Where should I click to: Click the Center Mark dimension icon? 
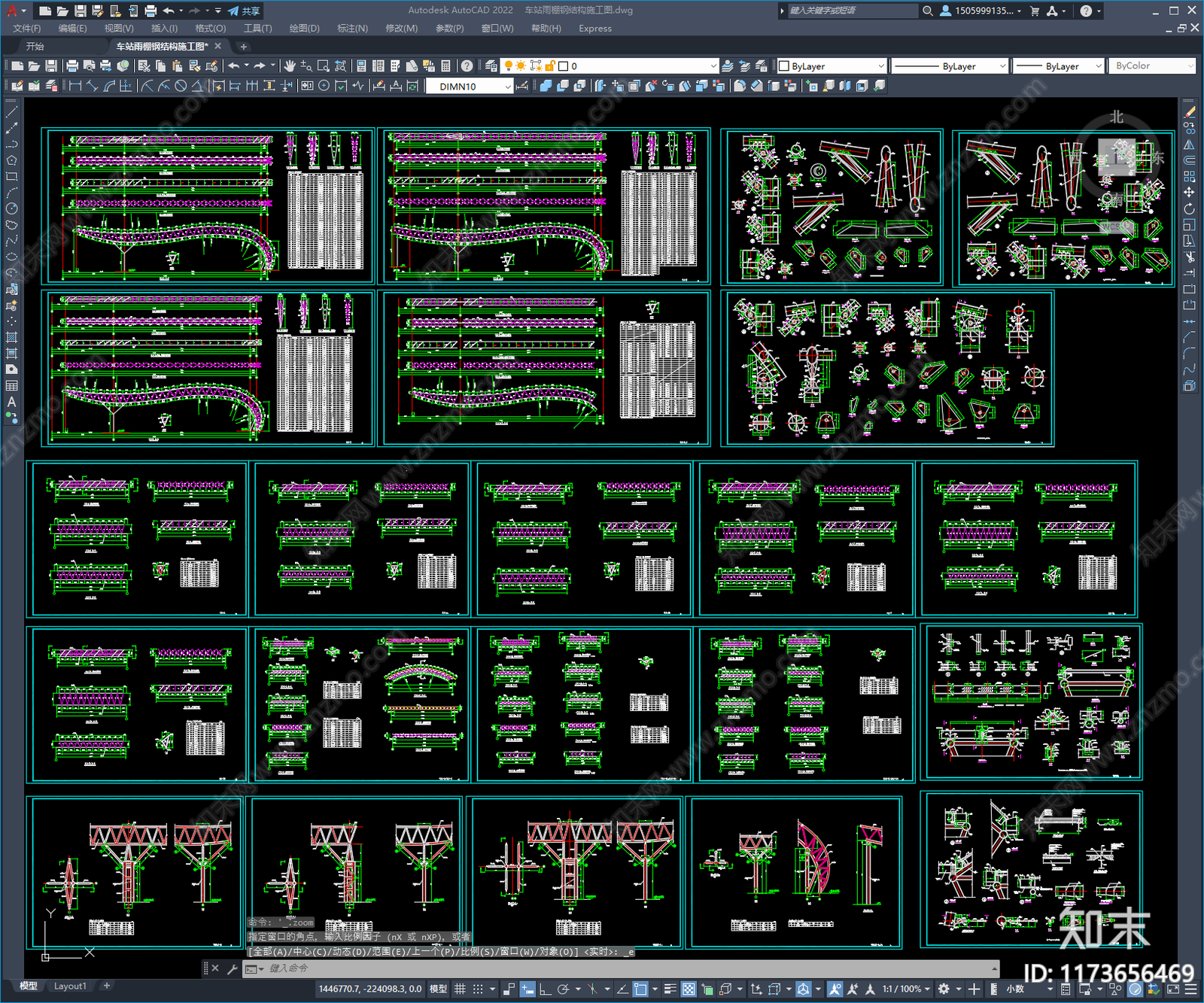pyautogui.click(x=324, y=86)
